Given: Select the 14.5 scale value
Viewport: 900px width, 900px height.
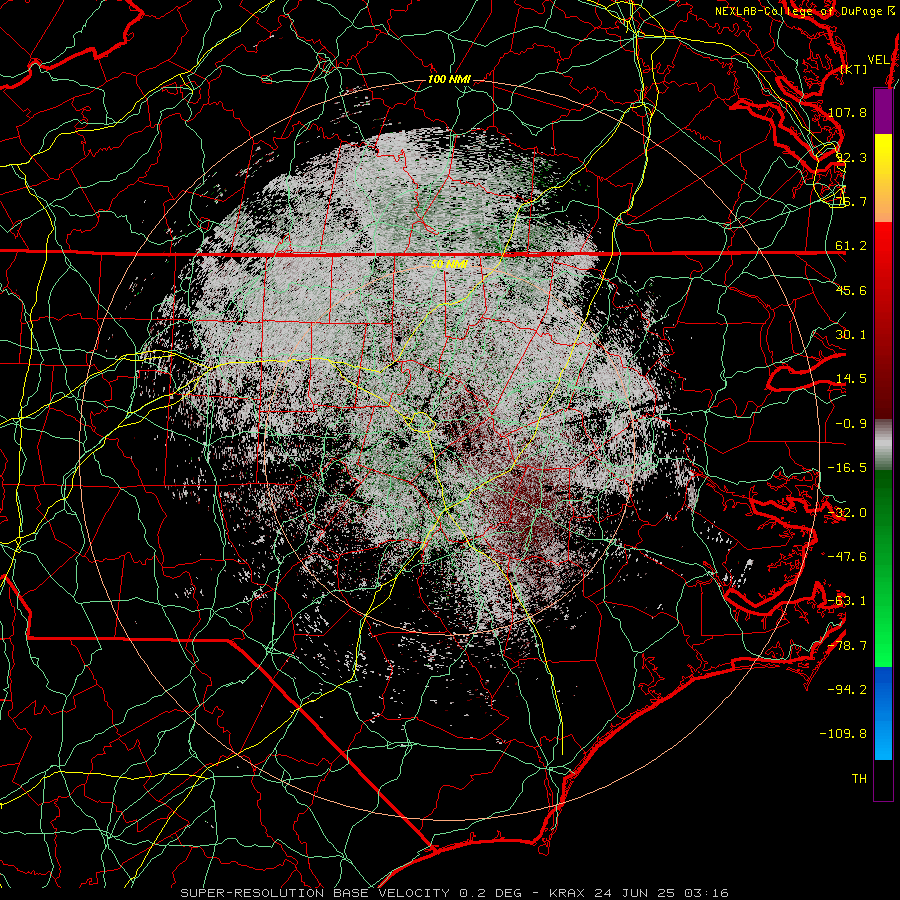Looking at the screenshot, I should coord(851,379).
